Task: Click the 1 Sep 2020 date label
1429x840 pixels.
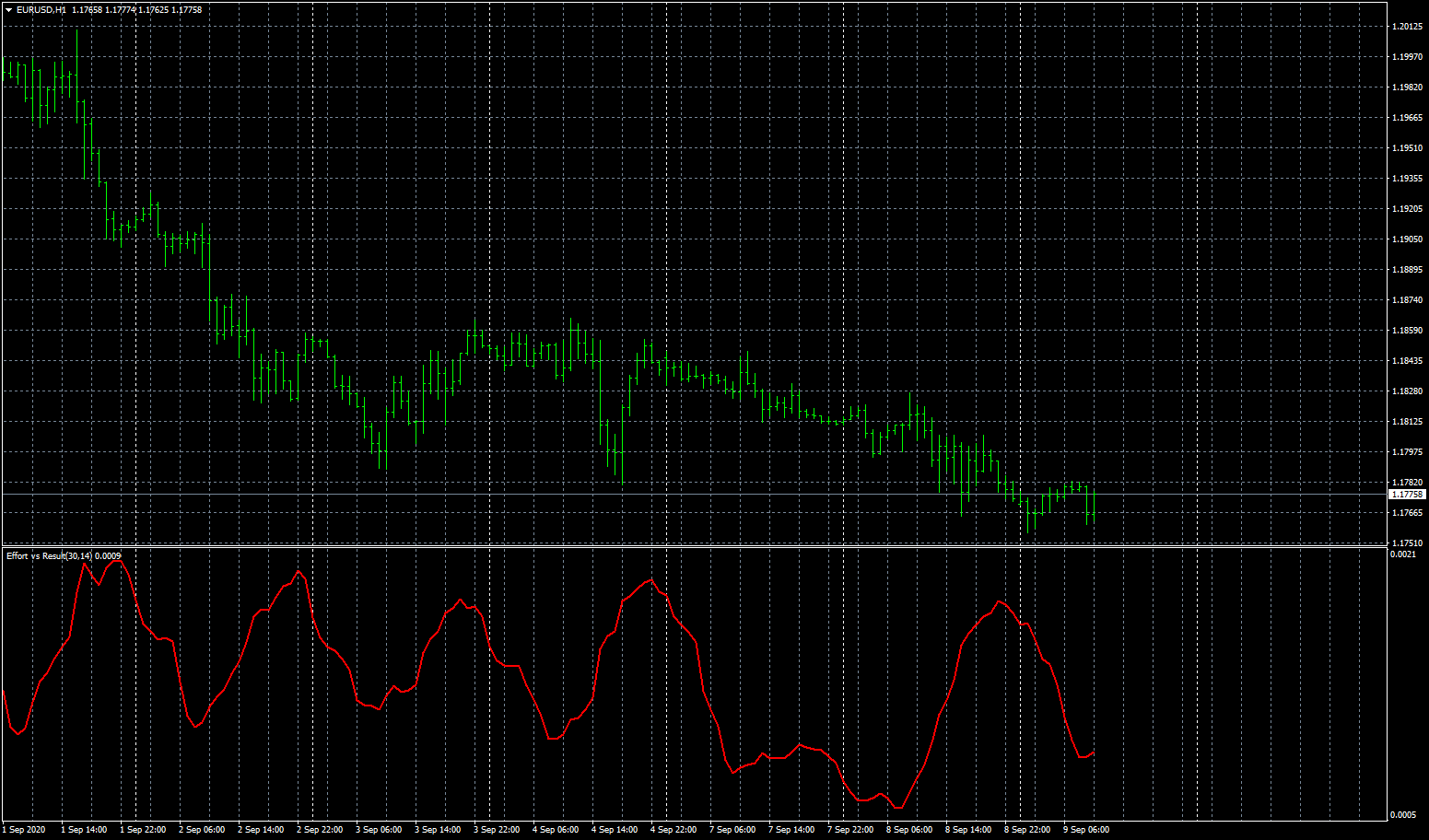Action: coord(24,830)
